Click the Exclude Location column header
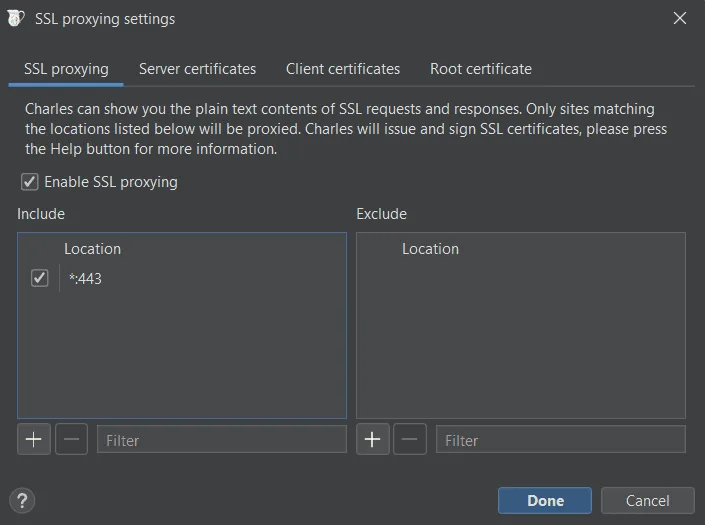705x525 pixels. click(x=430, y=249)
